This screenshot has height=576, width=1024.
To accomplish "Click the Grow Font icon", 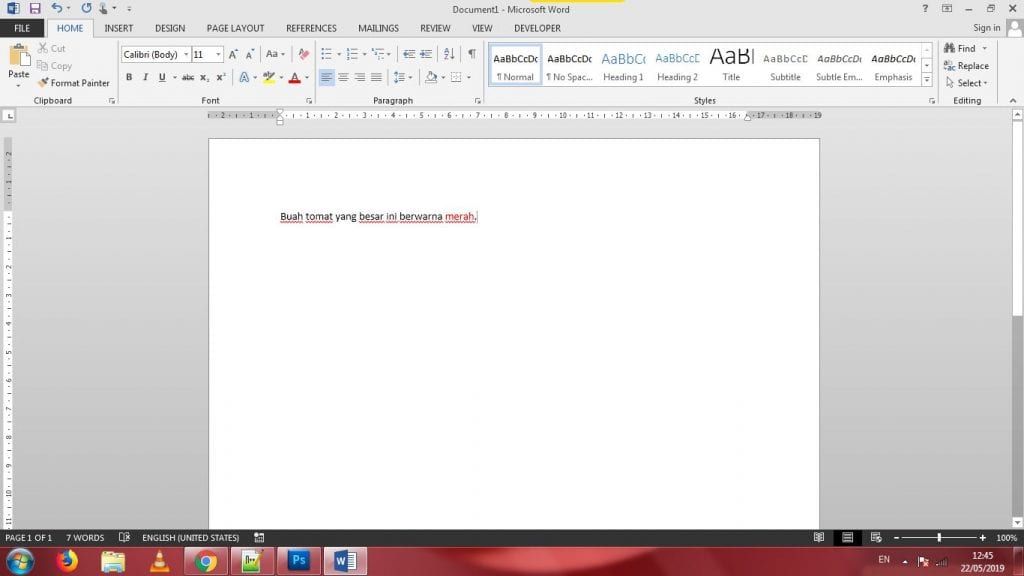I will tap(234, 54).
